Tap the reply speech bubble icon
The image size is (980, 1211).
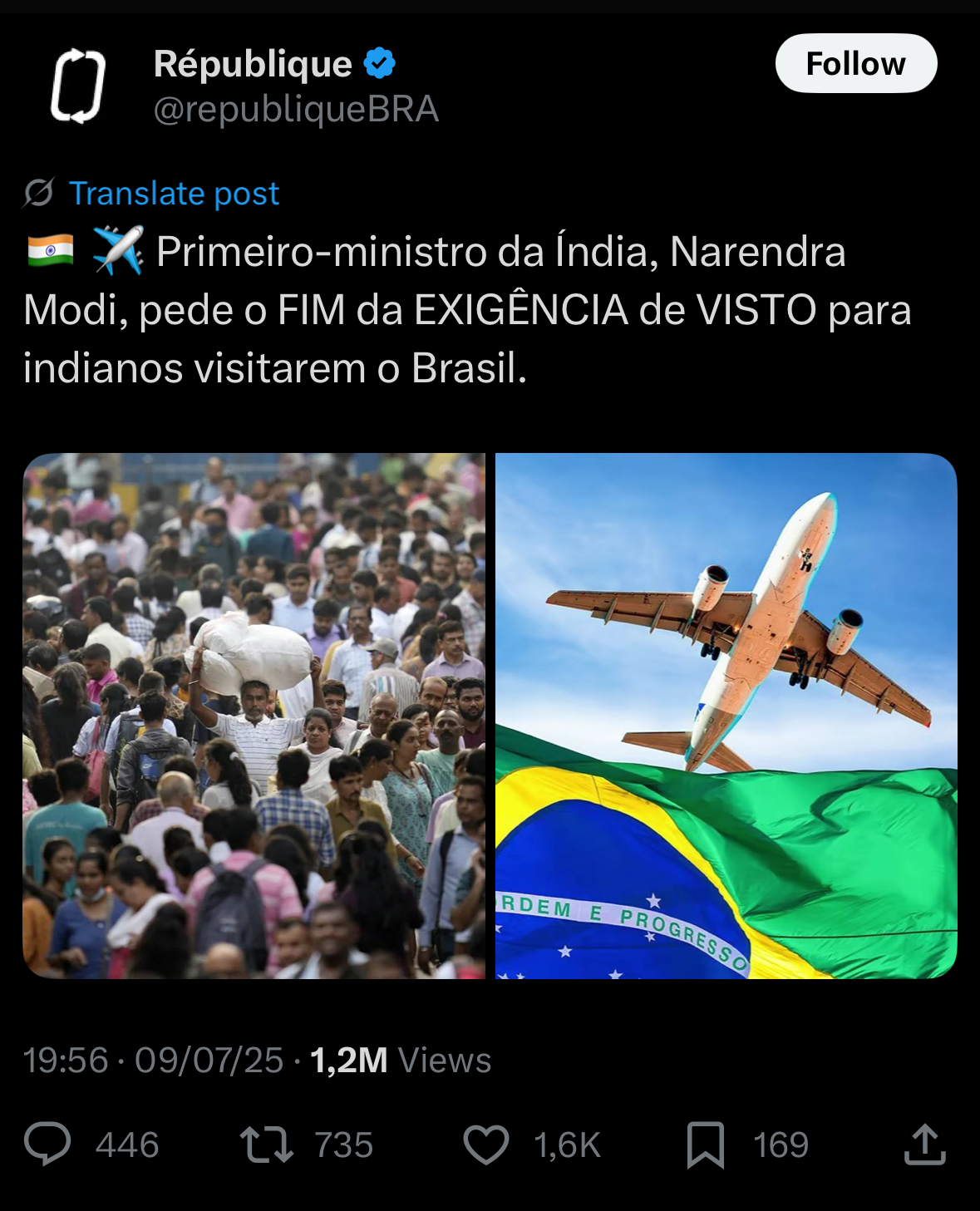click(x=47, y=1144)
